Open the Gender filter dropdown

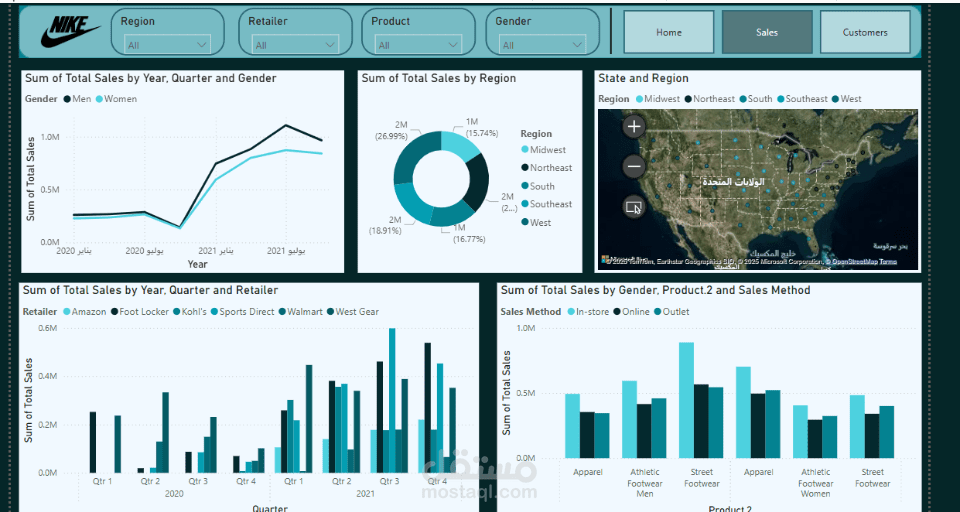point(542,45)
